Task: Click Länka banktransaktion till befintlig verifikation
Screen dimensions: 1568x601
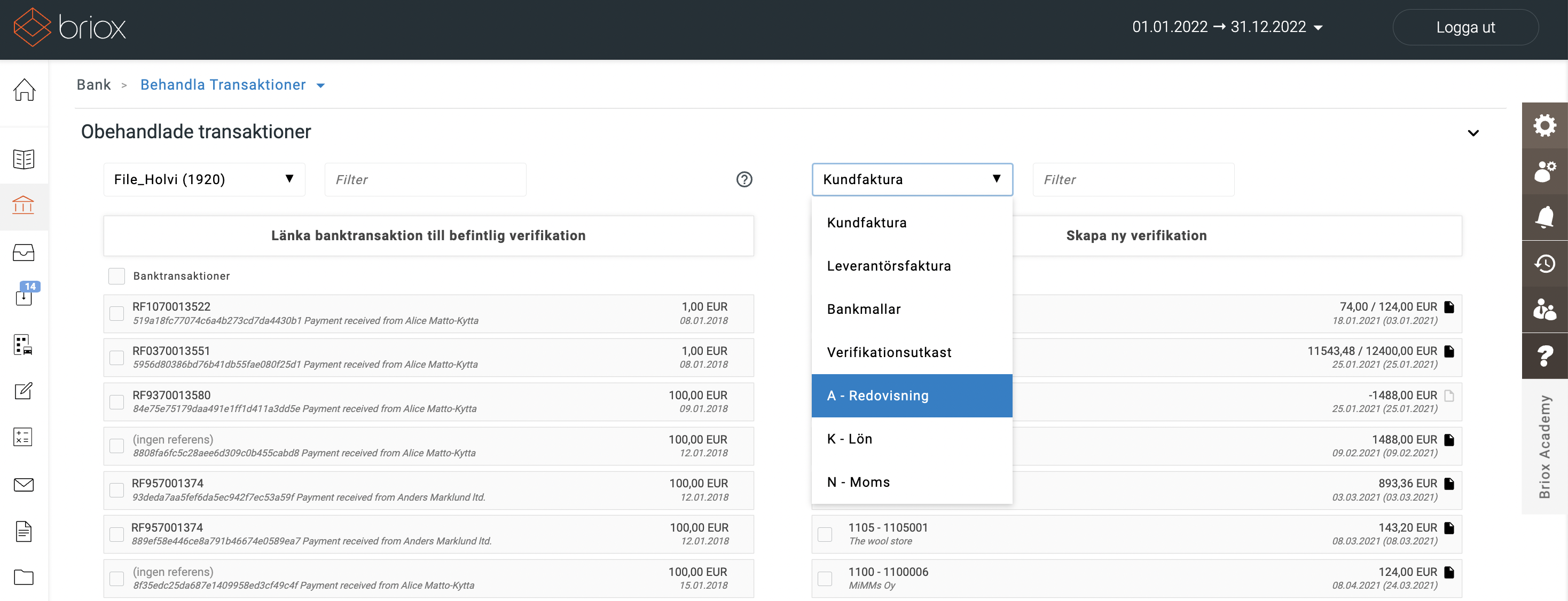Action: click(x=428, y=235)
